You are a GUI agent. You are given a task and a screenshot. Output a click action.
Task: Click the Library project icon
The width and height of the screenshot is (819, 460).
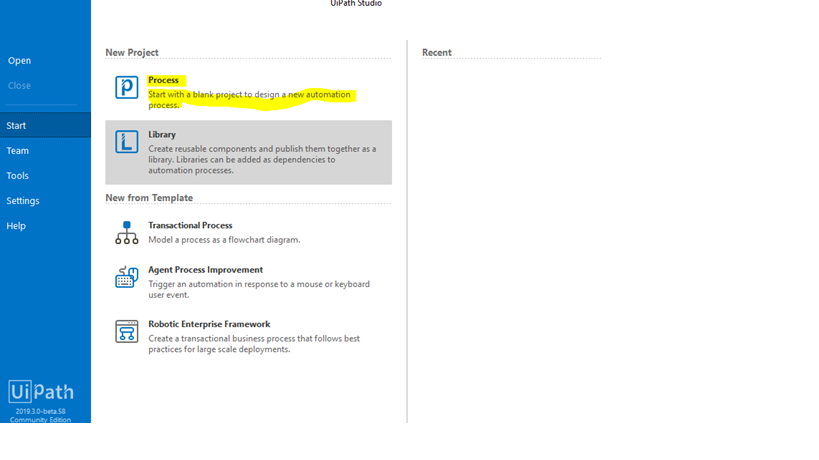126,141
